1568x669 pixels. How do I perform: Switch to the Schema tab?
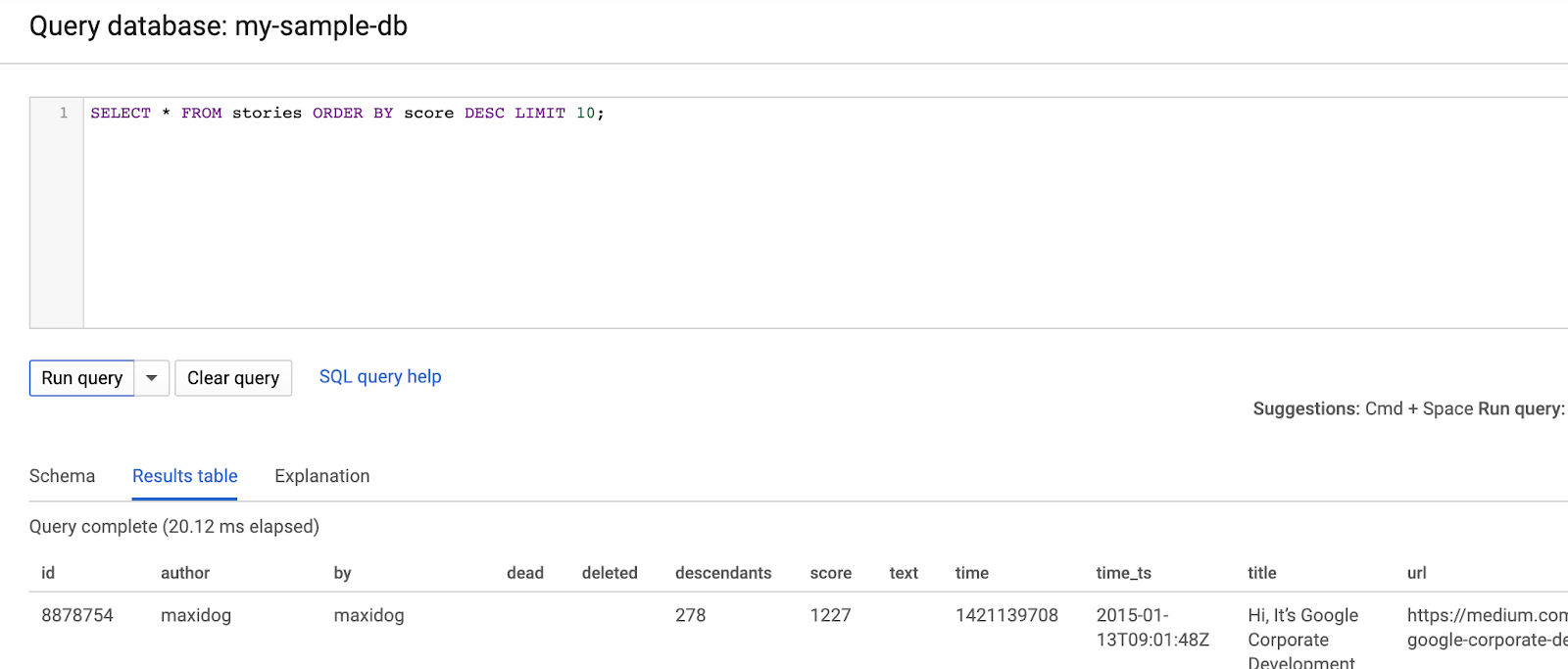[62, 476]
